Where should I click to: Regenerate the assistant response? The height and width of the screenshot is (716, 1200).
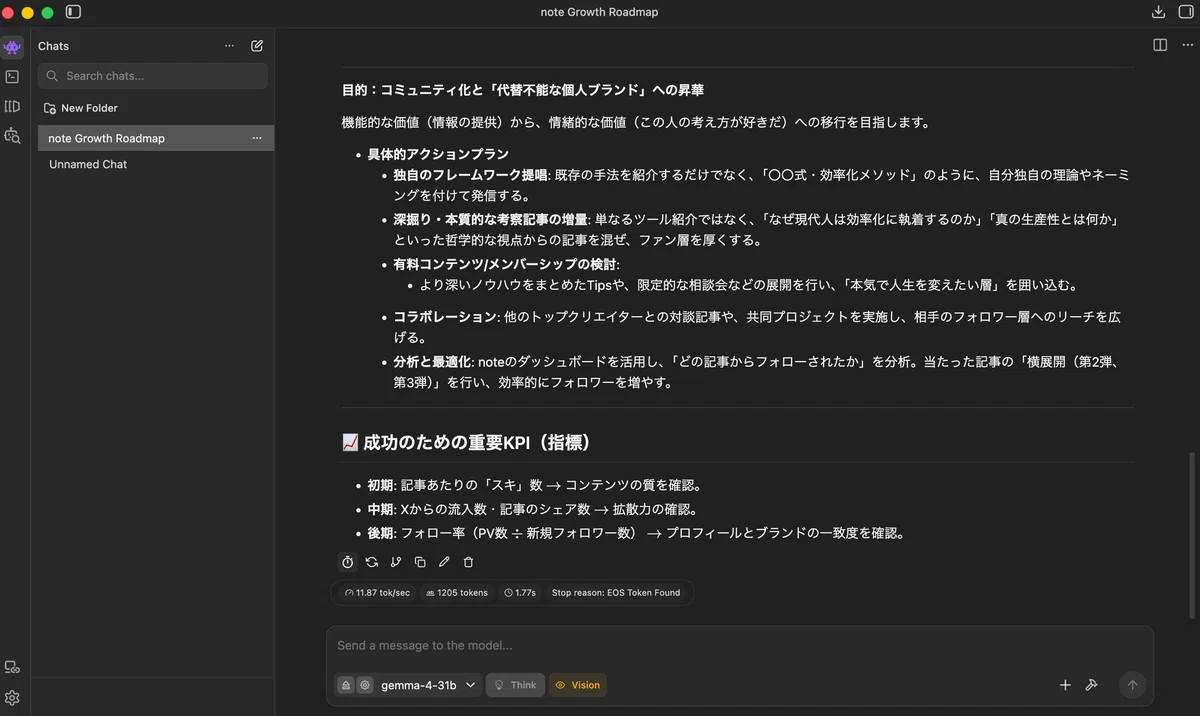[372, 562]
